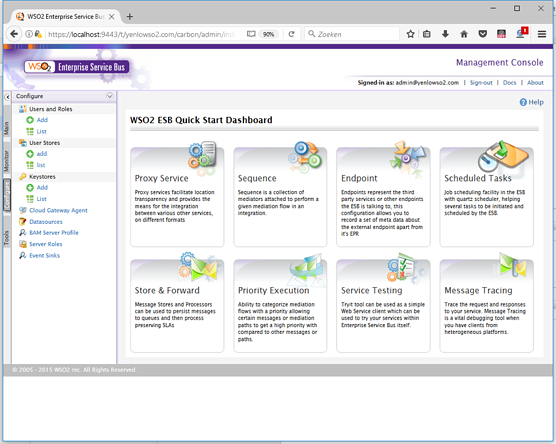The height and width of the screenshot is (444, 556).
Task: Open the Pocket shield icon
Action: tap(482, 34)
